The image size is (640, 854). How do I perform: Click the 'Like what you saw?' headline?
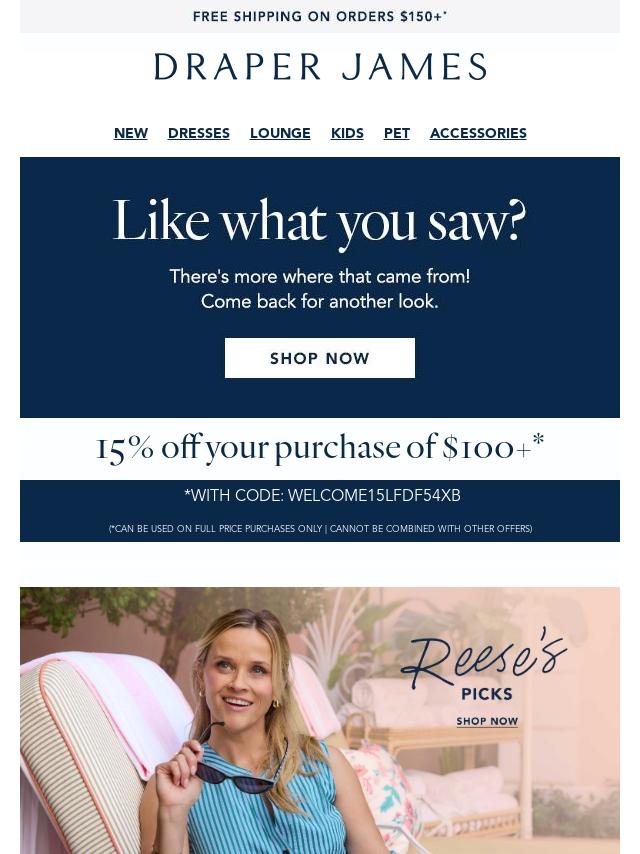[320, 222]
